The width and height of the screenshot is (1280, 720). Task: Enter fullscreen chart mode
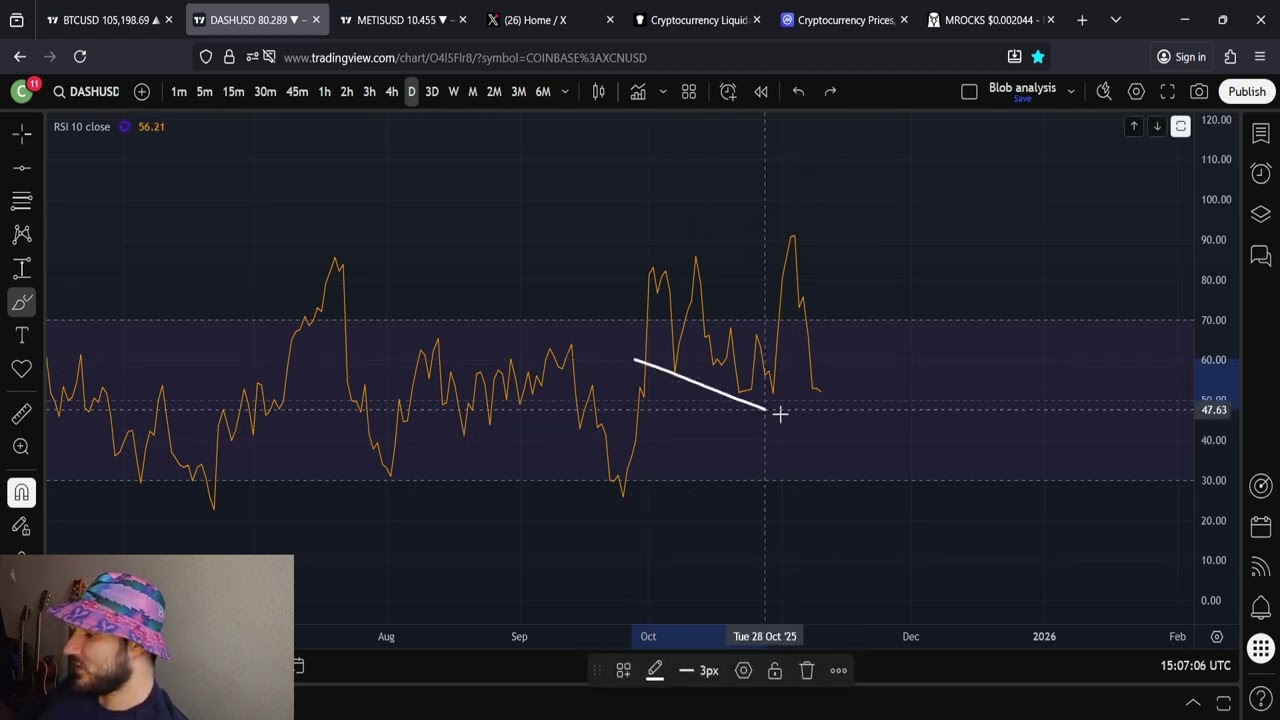[x=1168, y=91]
